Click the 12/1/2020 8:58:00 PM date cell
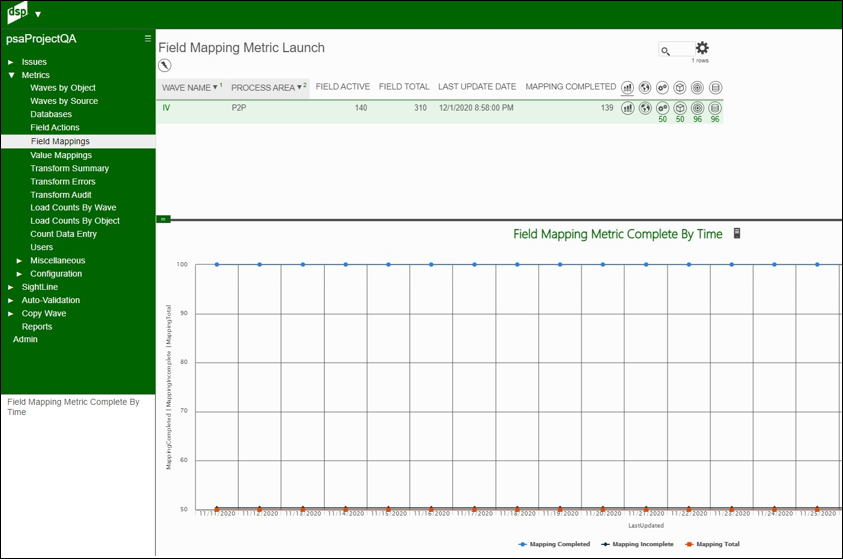843x559 pixels. 476,108
